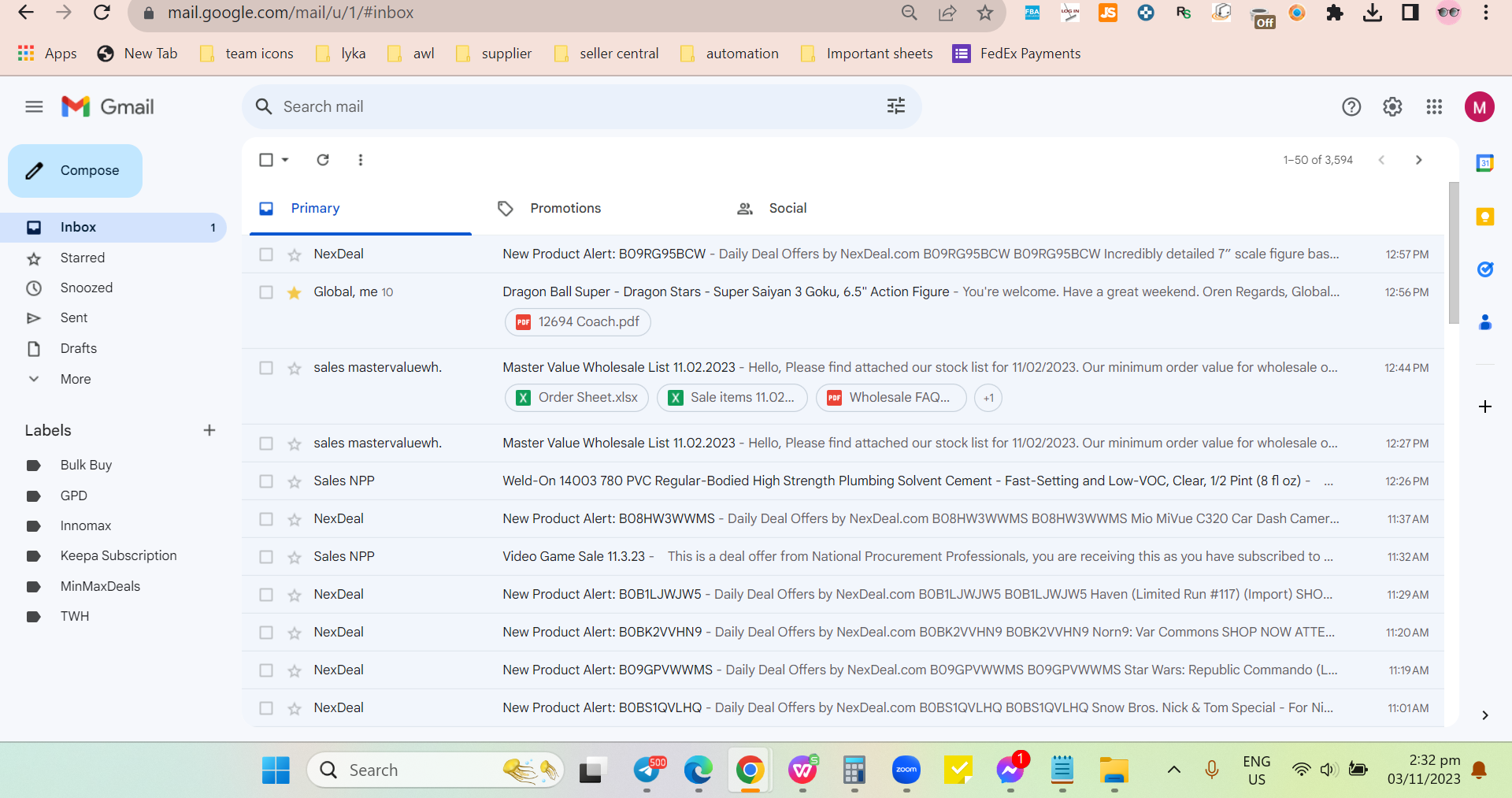1512x798 pixels.
Task: Show the +1 additional attachment chip
Action: pos(988,398)
